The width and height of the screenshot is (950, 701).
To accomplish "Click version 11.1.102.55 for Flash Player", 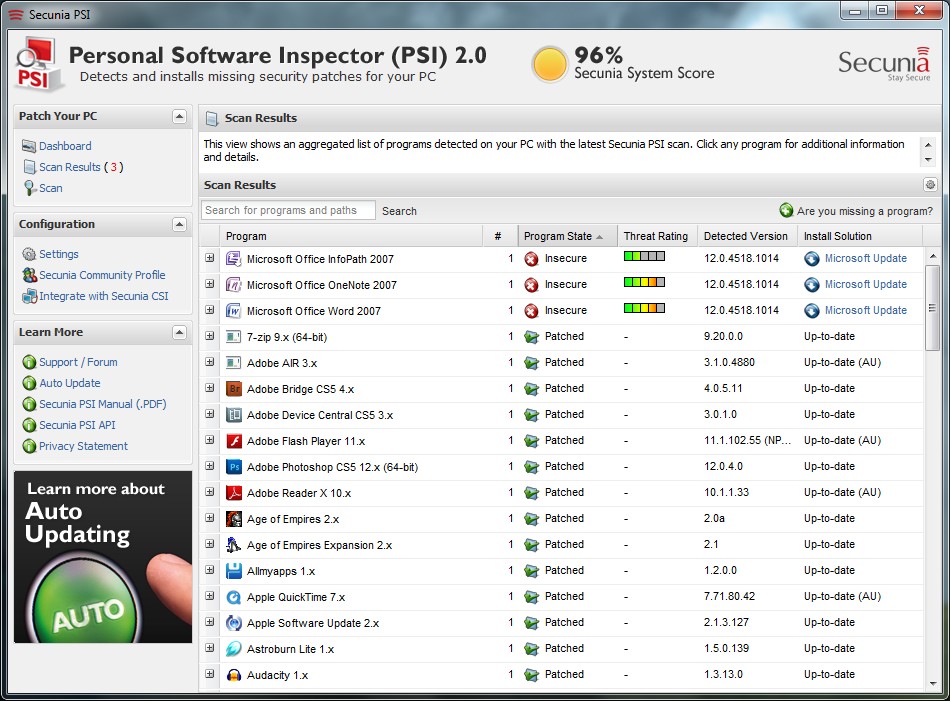I will pos(747,440).
